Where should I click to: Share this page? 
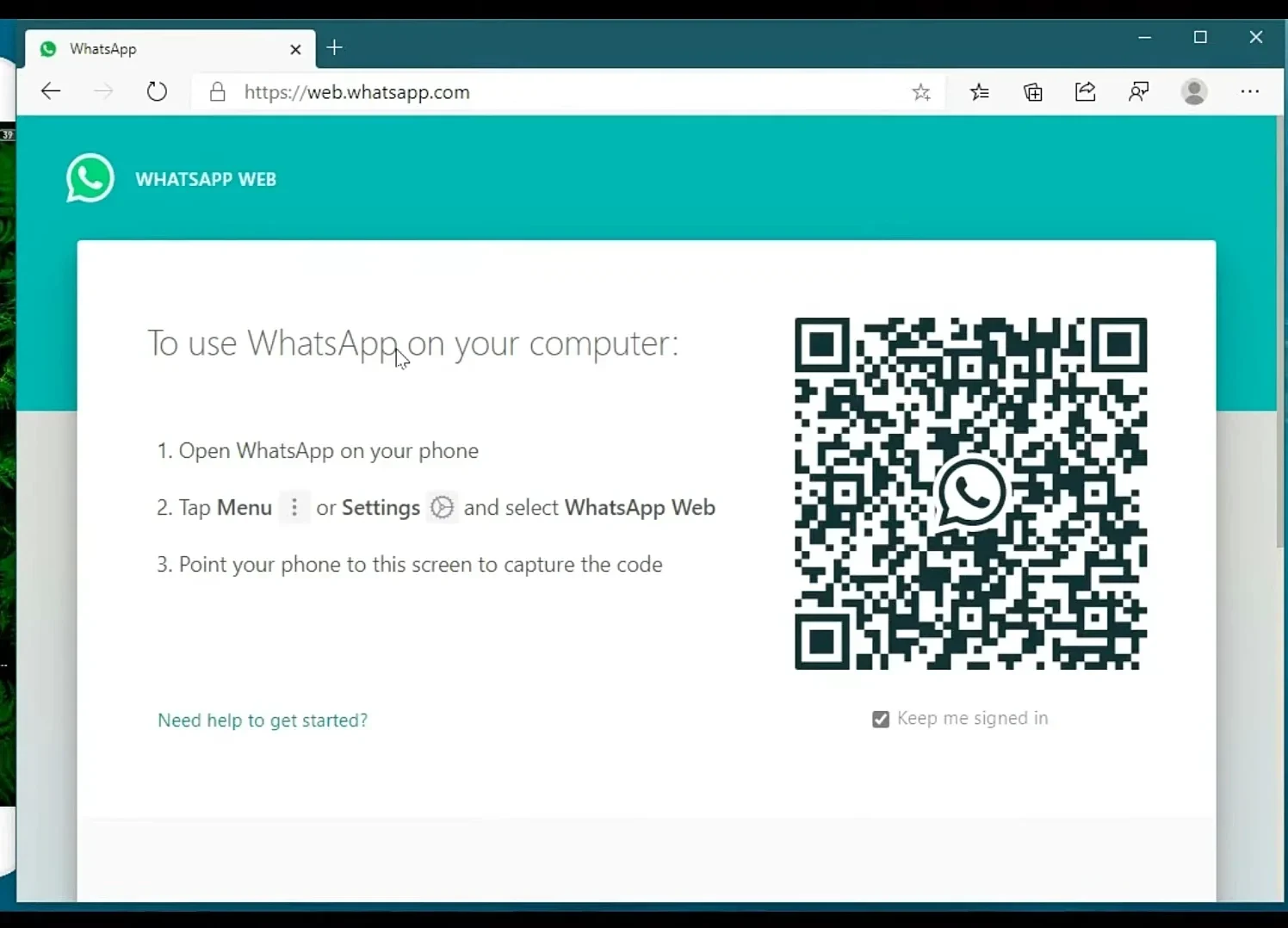(1086, 91)
